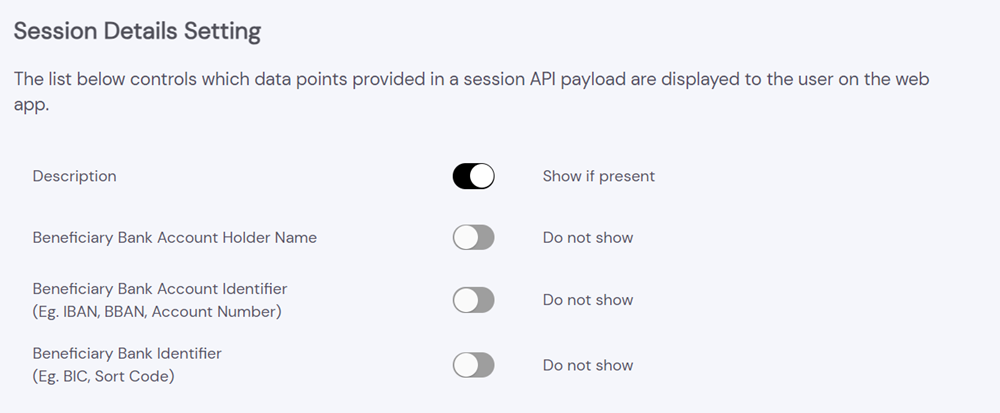
Task: Enable Beneficiary Bank Account Identifier toggle
Action: click(x=473, y=300)
